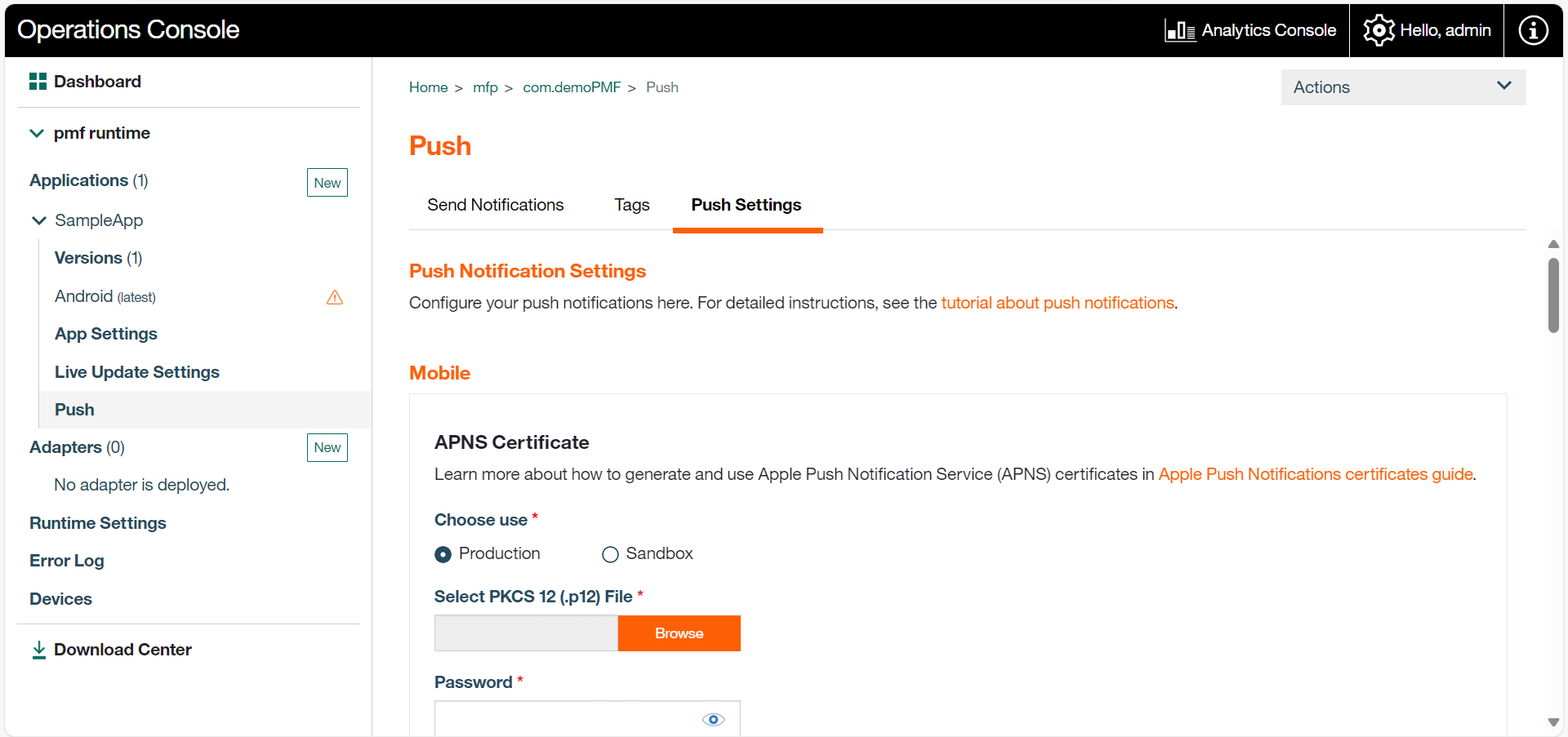
Task: Open tutorial about push notifications link
Action: point(1058,303)
